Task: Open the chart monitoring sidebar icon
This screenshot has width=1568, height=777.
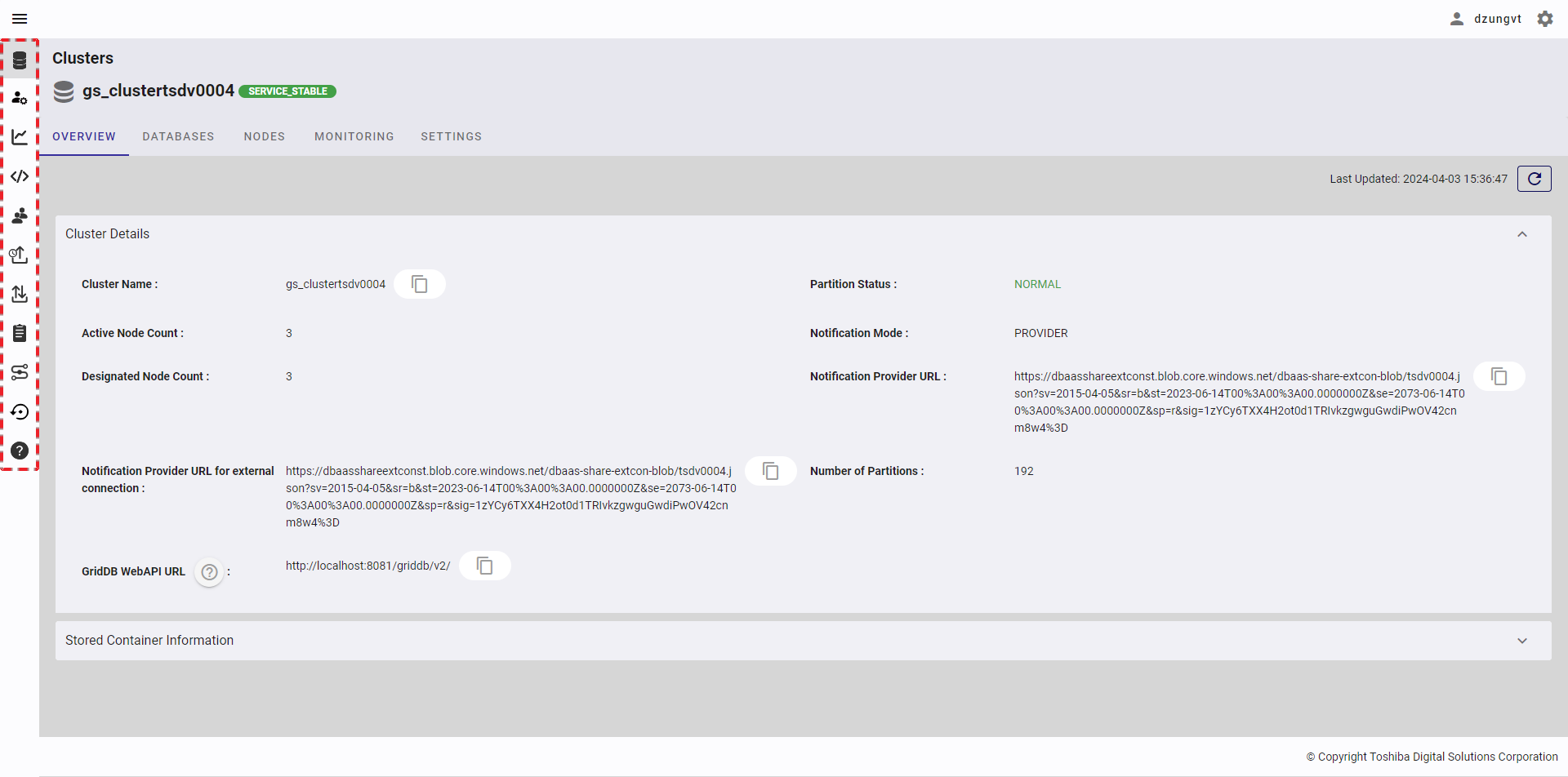Action: coord(20,137)
